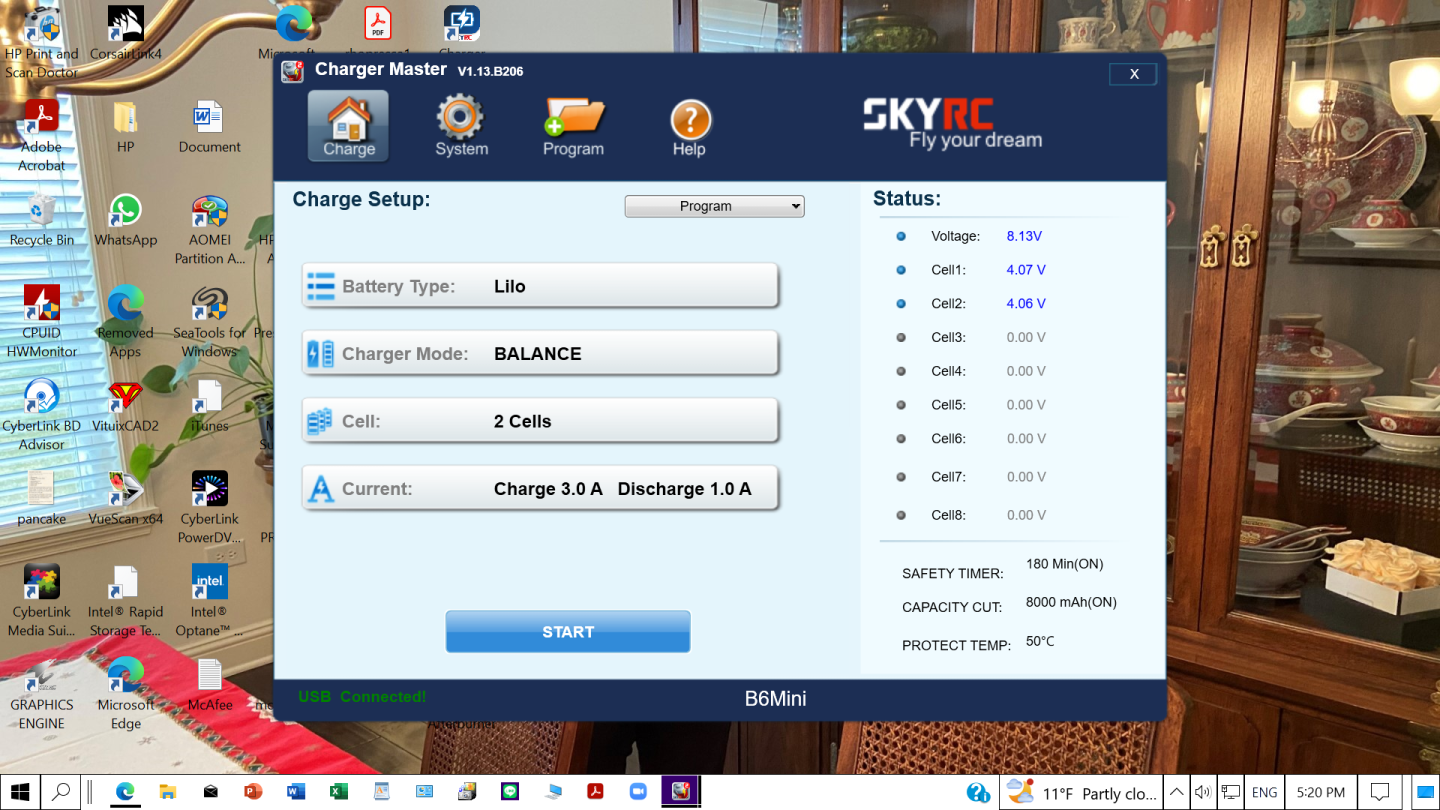The height and width of the screenshot is (810, 1440).
Task: Launch GRAPHICS ENGINE from the desktop
Action: tap(41, 694)
